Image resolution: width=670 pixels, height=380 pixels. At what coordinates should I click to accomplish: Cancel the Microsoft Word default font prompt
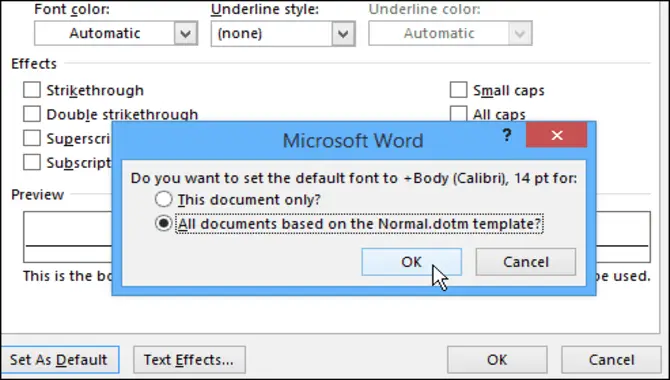pyautogui.click(x=526, y=262)
